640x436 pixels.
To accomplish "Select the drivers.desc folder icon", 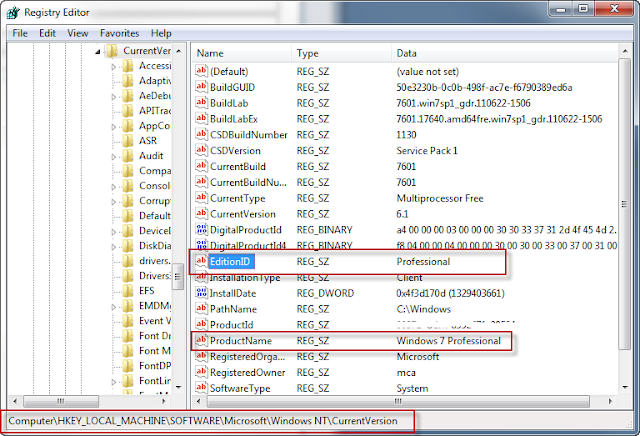I will click(128, 261).
